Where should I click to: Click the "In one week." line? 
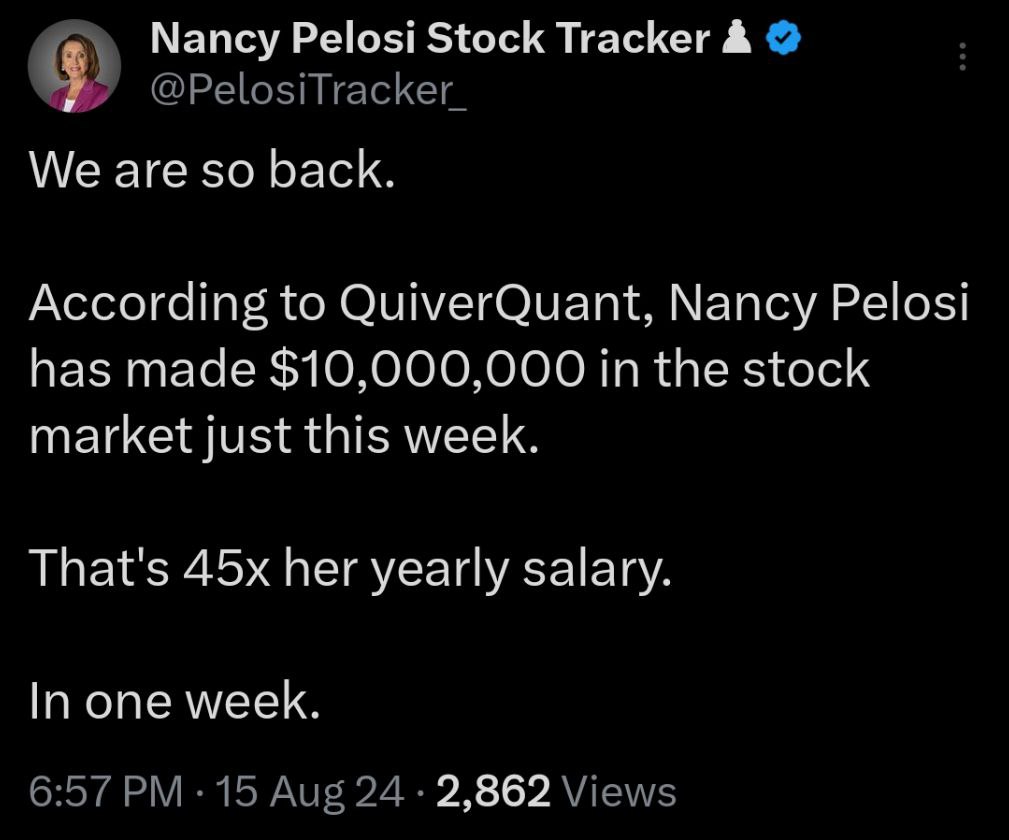[x=174, y=701]
